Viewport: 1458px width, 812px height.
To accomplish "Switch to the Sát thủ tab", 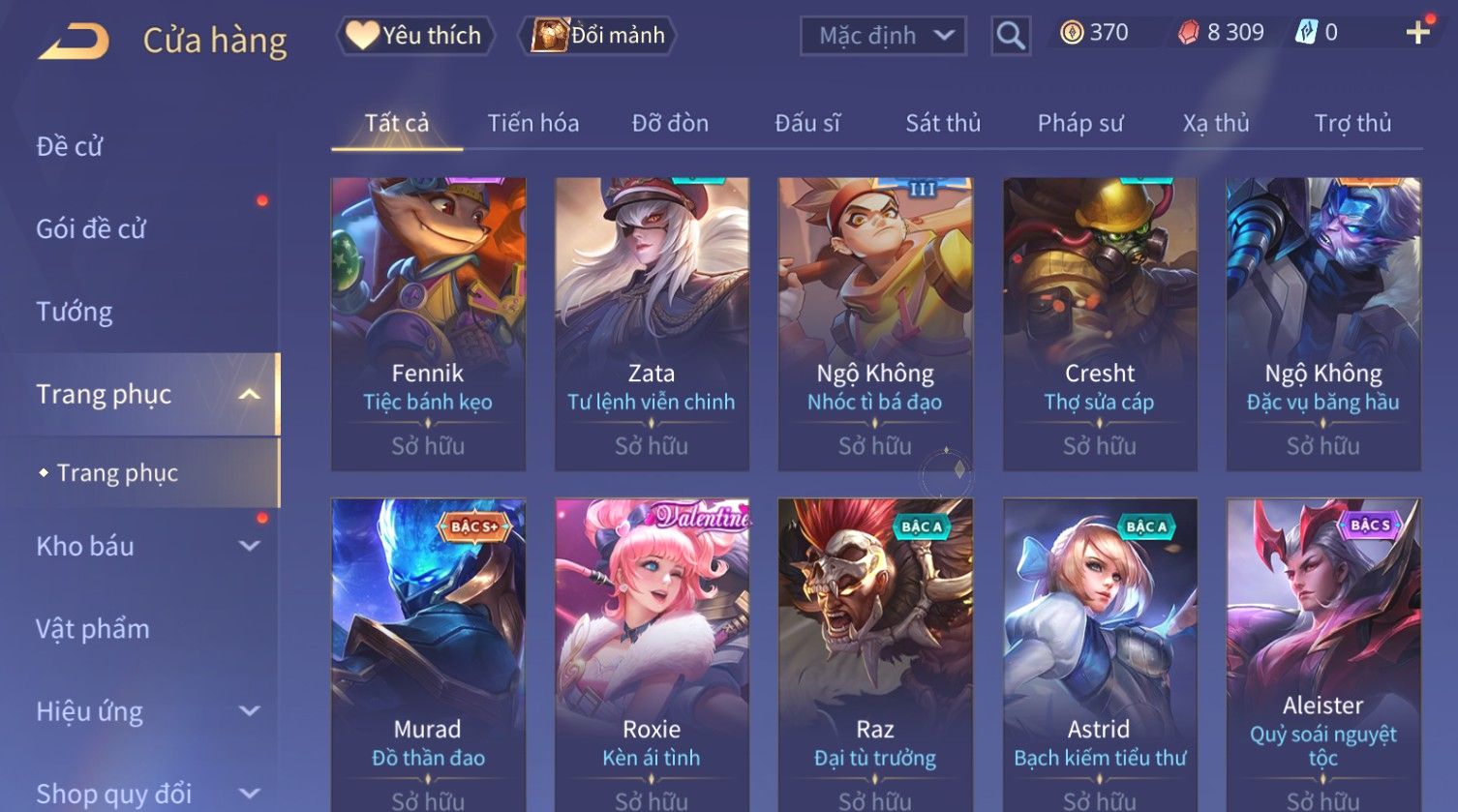I will (x=943, y=123).
